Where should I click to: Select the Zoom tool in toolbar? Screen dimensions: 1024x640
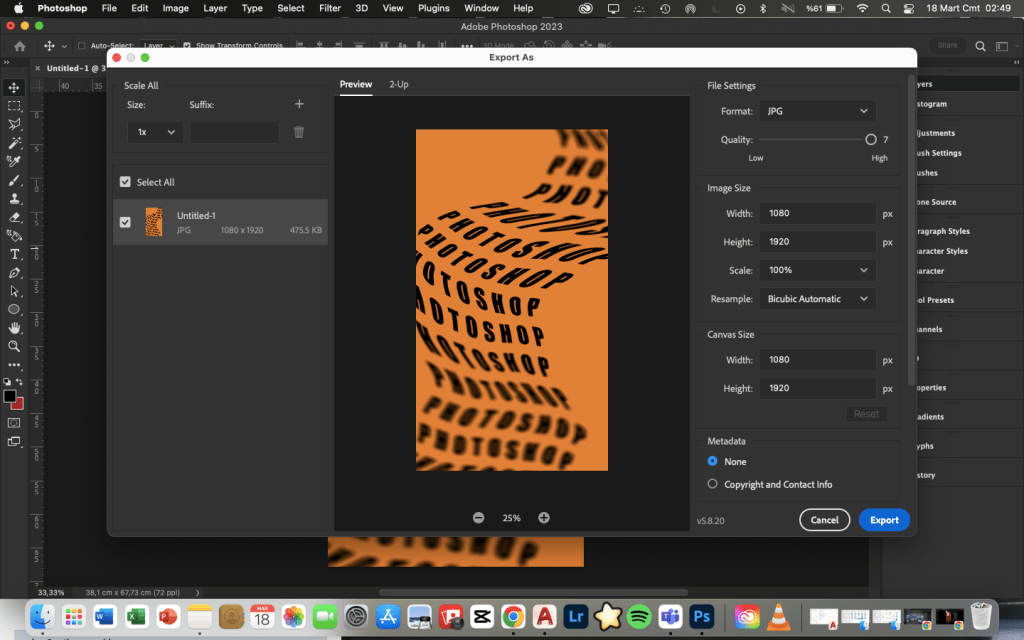click(14, 346)
